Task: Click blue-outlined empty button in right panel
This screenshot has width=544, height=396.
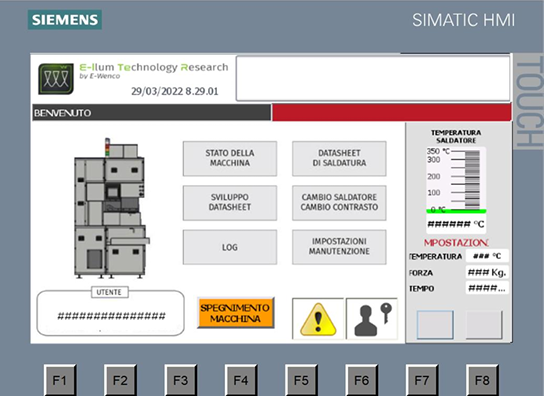Action: (x=435, y=325)
